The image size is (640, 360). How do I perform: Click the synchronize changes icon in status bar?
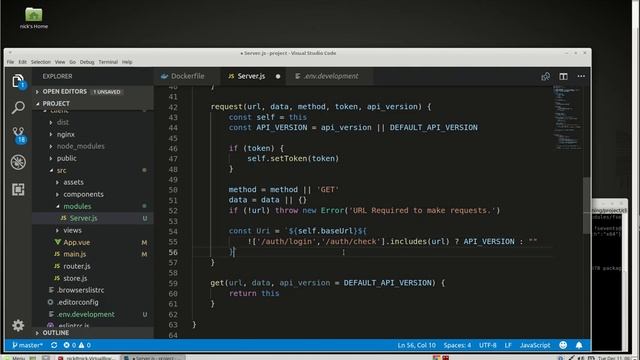point(54,345)
